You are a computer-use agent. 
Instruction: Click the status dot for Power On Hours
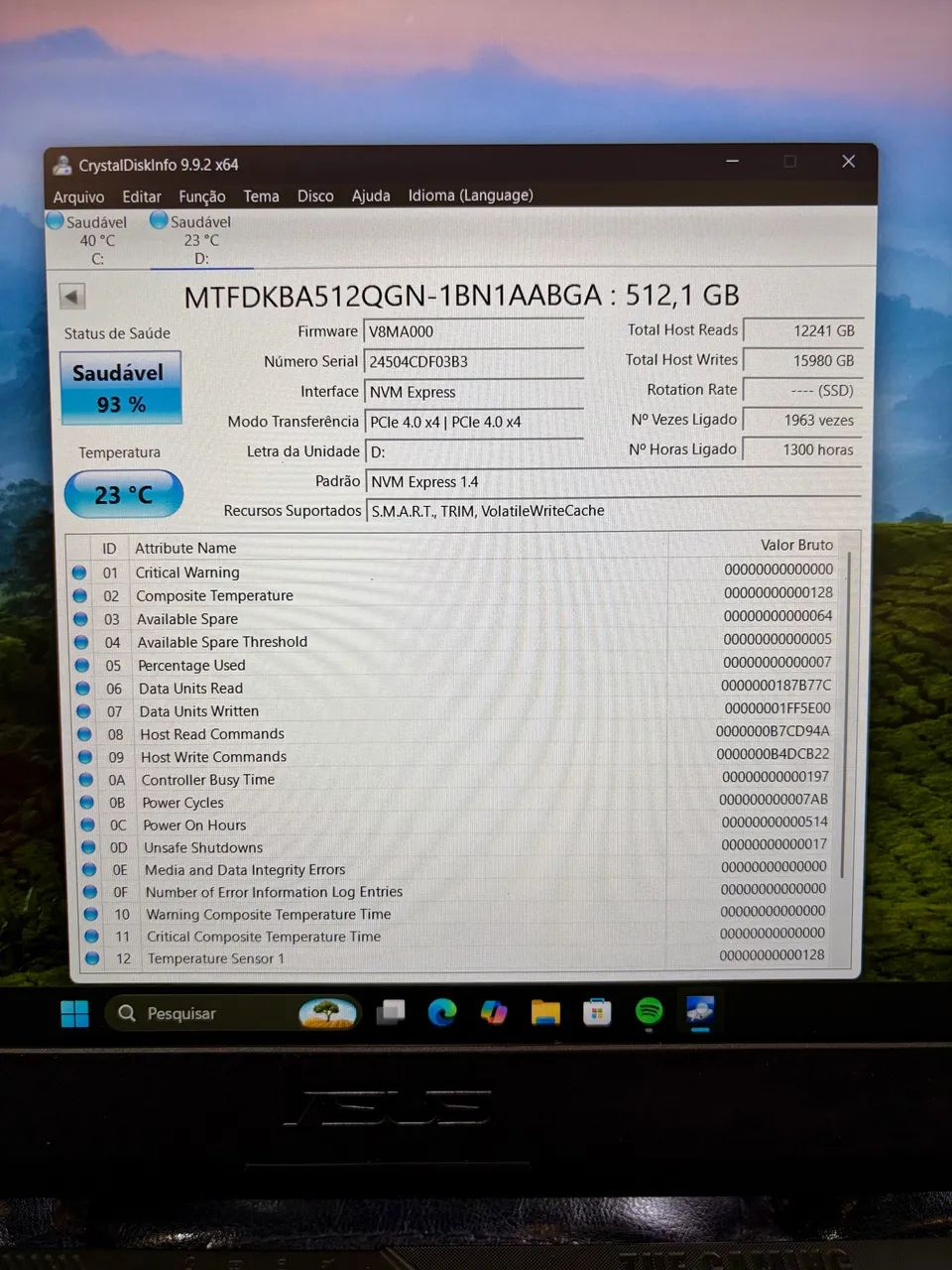click(x=88, y=825)
